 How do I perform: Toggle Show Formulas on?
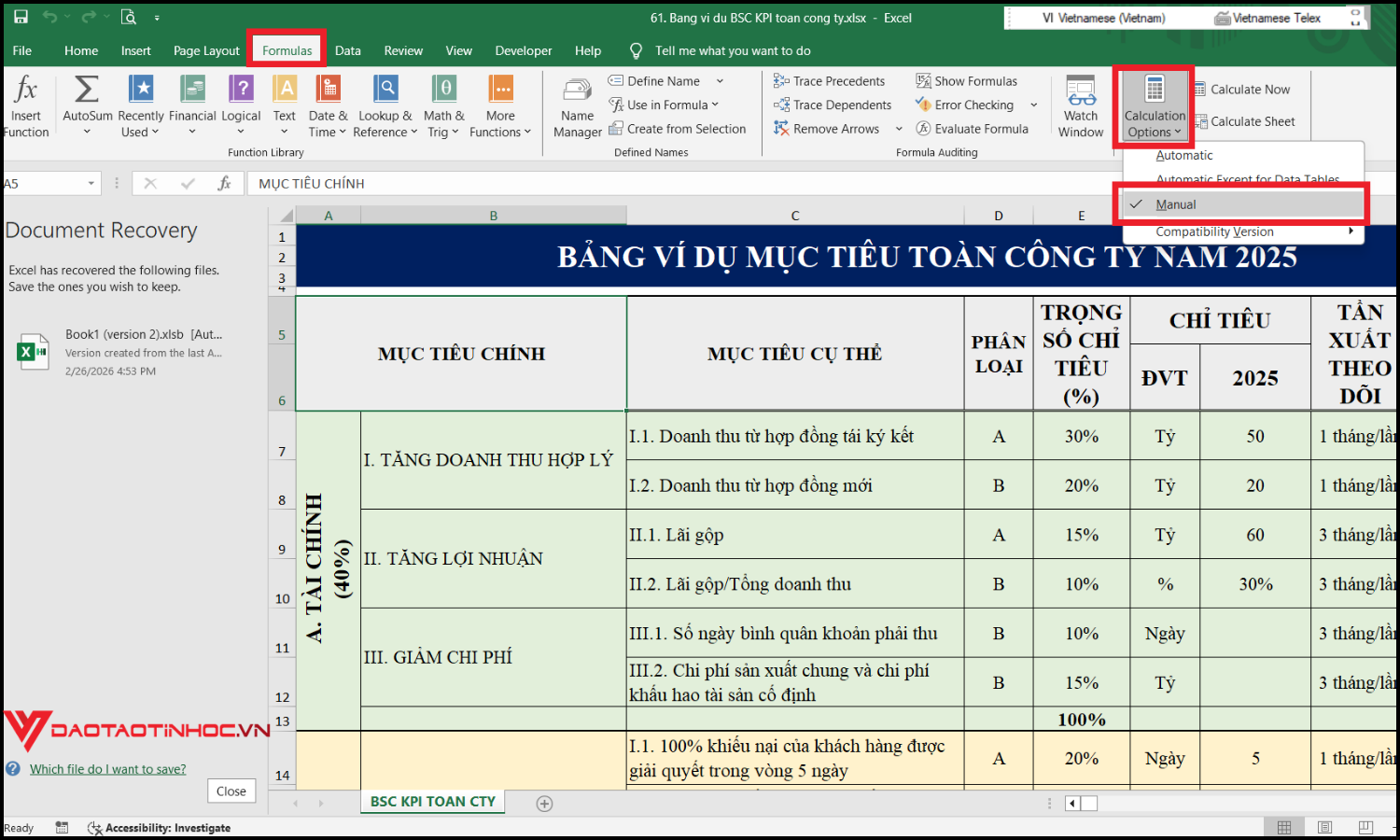968,80
